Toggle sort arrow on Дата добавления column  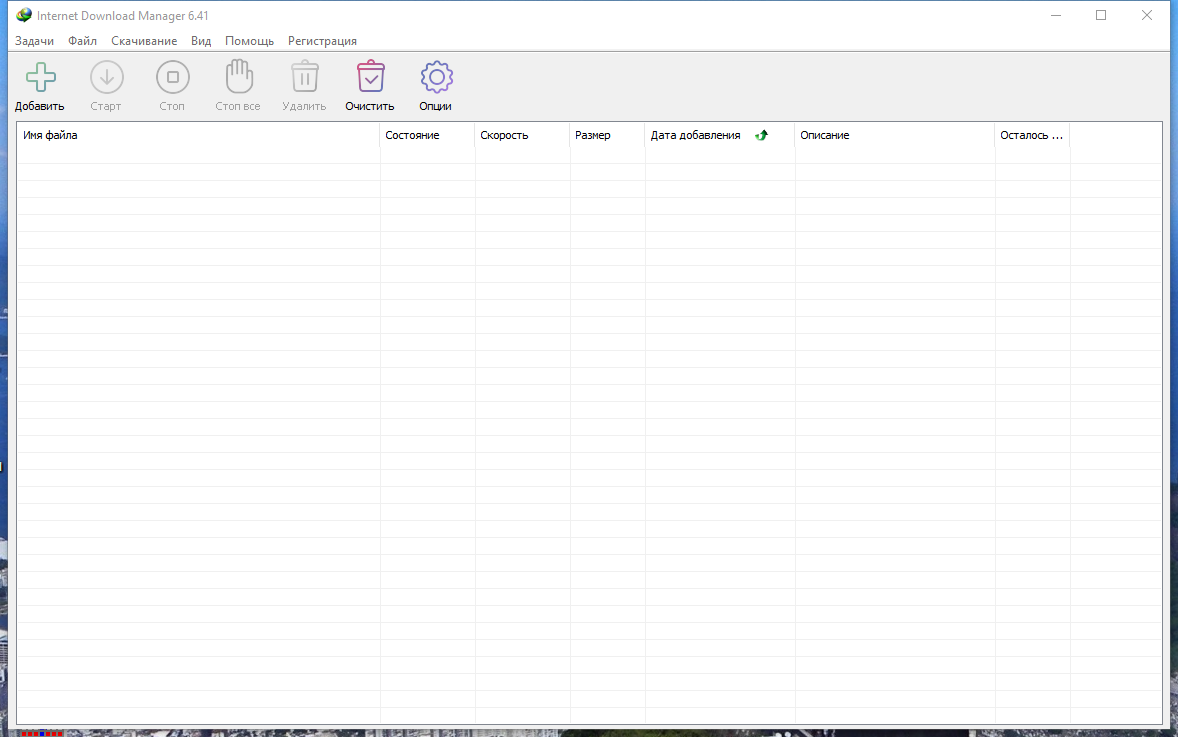(x=761, y=135)
